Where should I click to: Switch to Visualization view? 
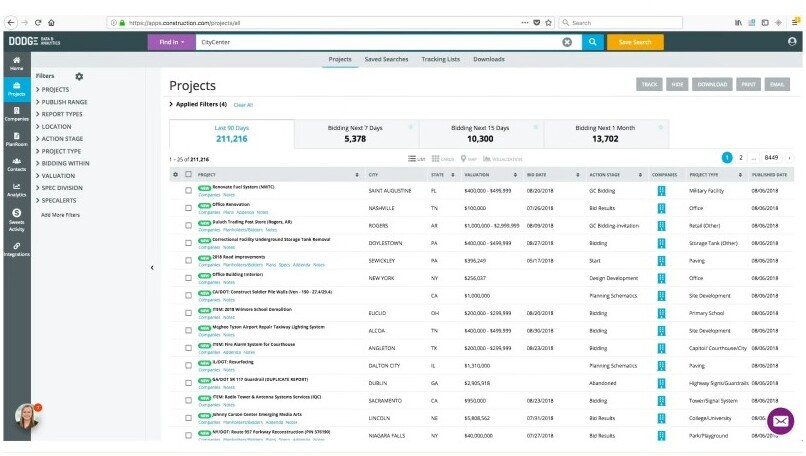pyautogui.click(x=503, y=159)
